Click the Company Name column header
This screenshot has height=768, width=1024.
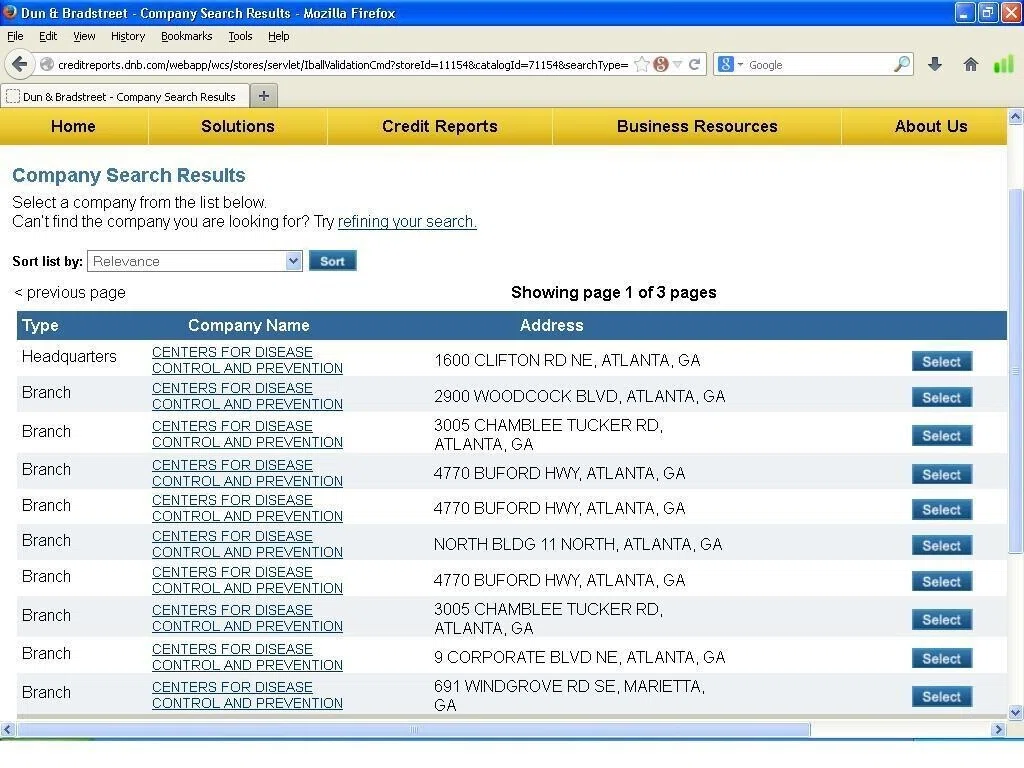tap(249, 325)
